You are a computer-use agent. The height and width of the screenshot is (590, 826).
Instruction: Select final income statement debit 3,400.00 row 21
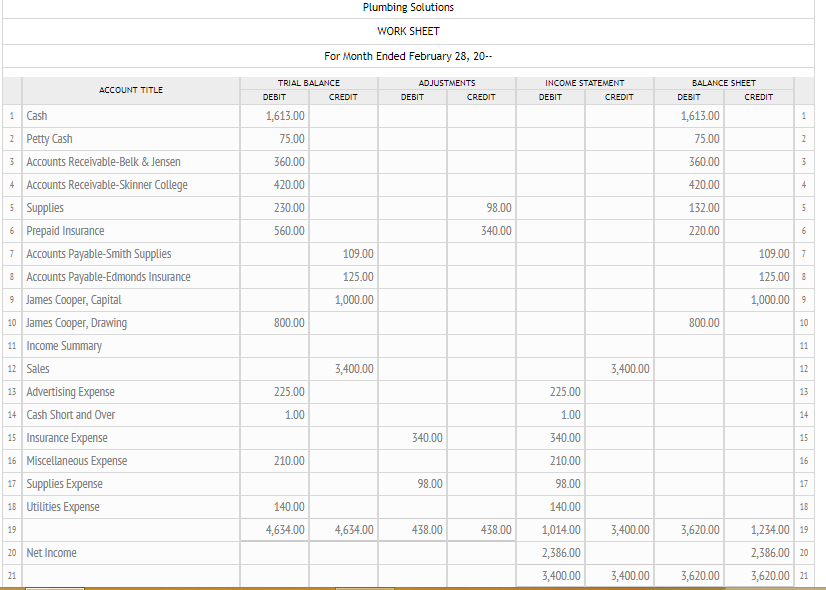(x=550, y=576)
